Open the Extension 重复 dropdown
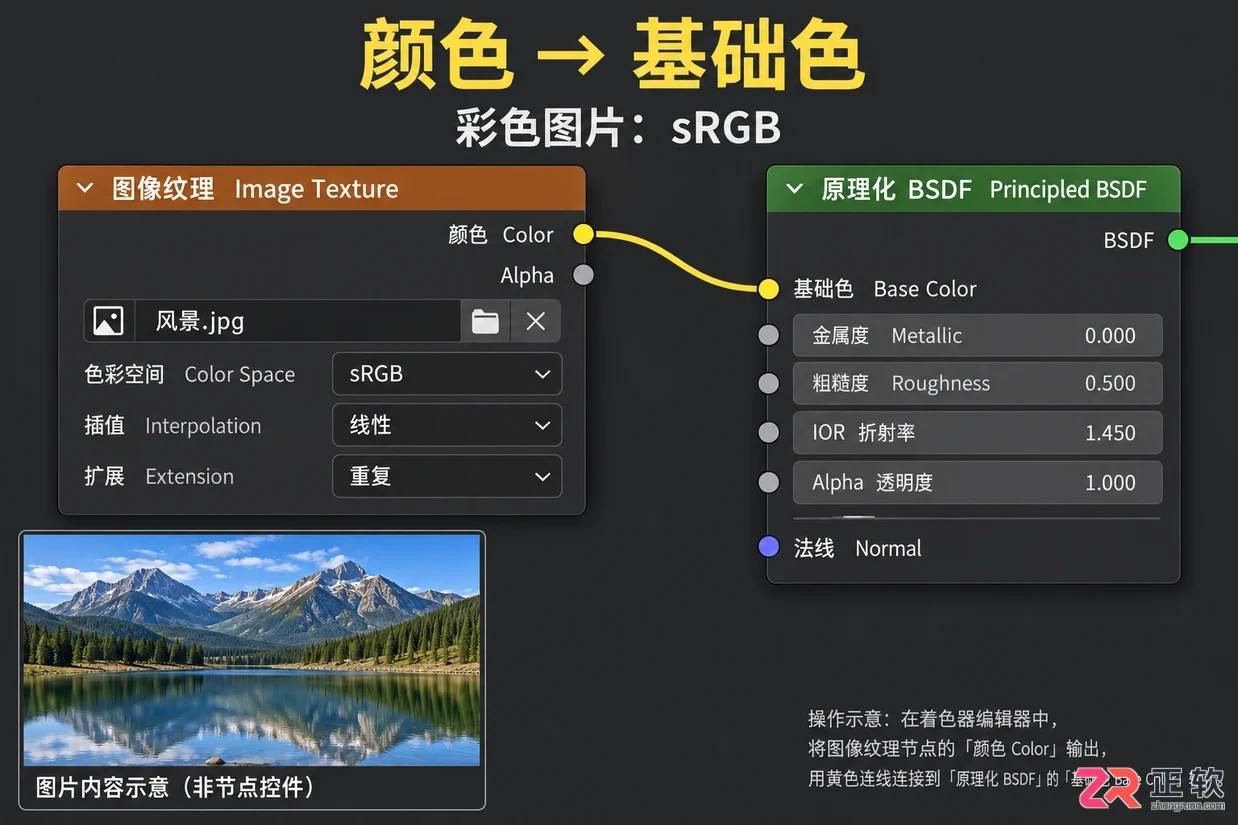The height and width of the screenshot is (825, 1238). click(x=447, y=476)
